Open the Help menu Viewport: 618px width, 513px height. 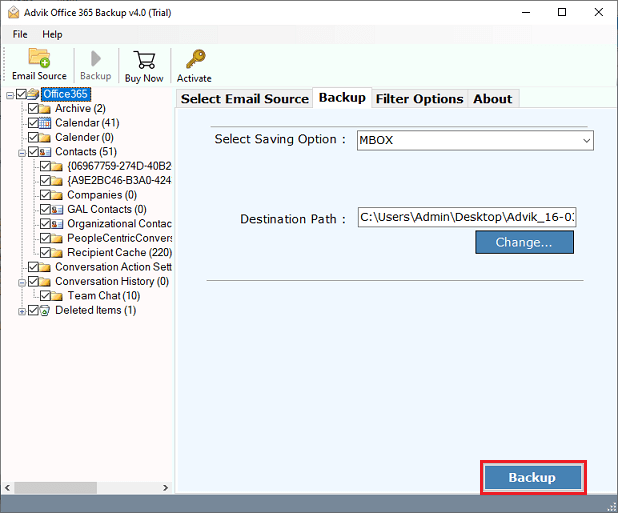(x=52, y=34)
